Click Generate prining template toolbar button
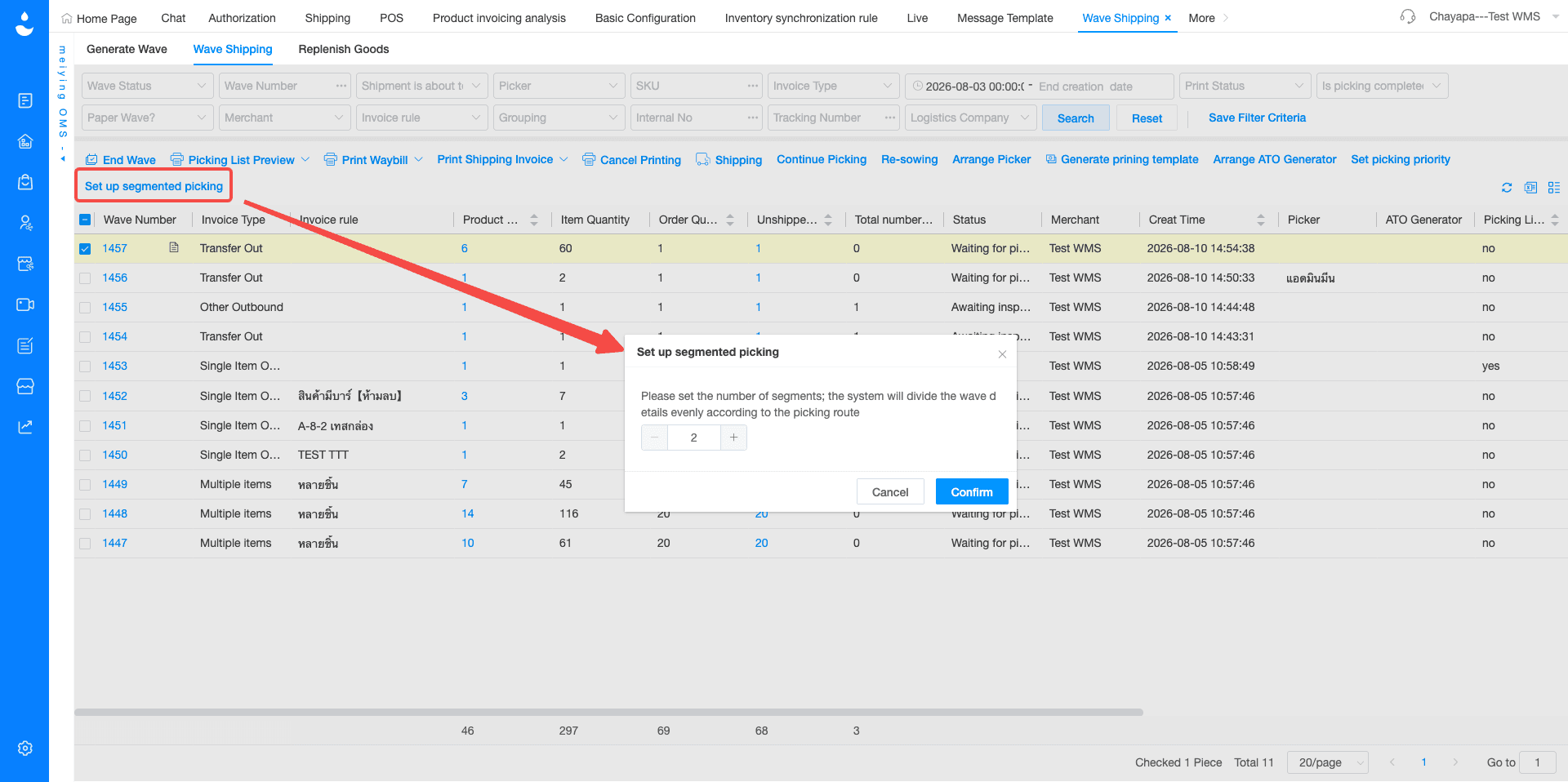This screenshot has width=1568, height=782. click(x=1122, y=159)
